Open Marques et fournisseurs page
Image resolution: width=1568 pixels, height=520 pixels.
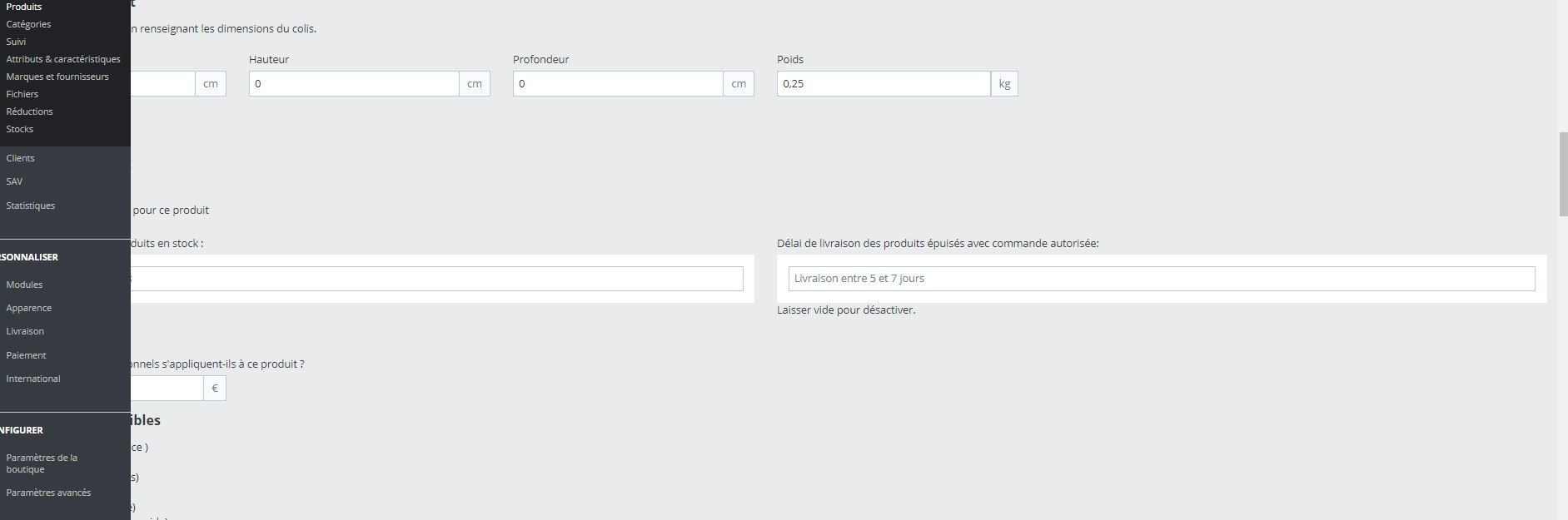(57, 77)
